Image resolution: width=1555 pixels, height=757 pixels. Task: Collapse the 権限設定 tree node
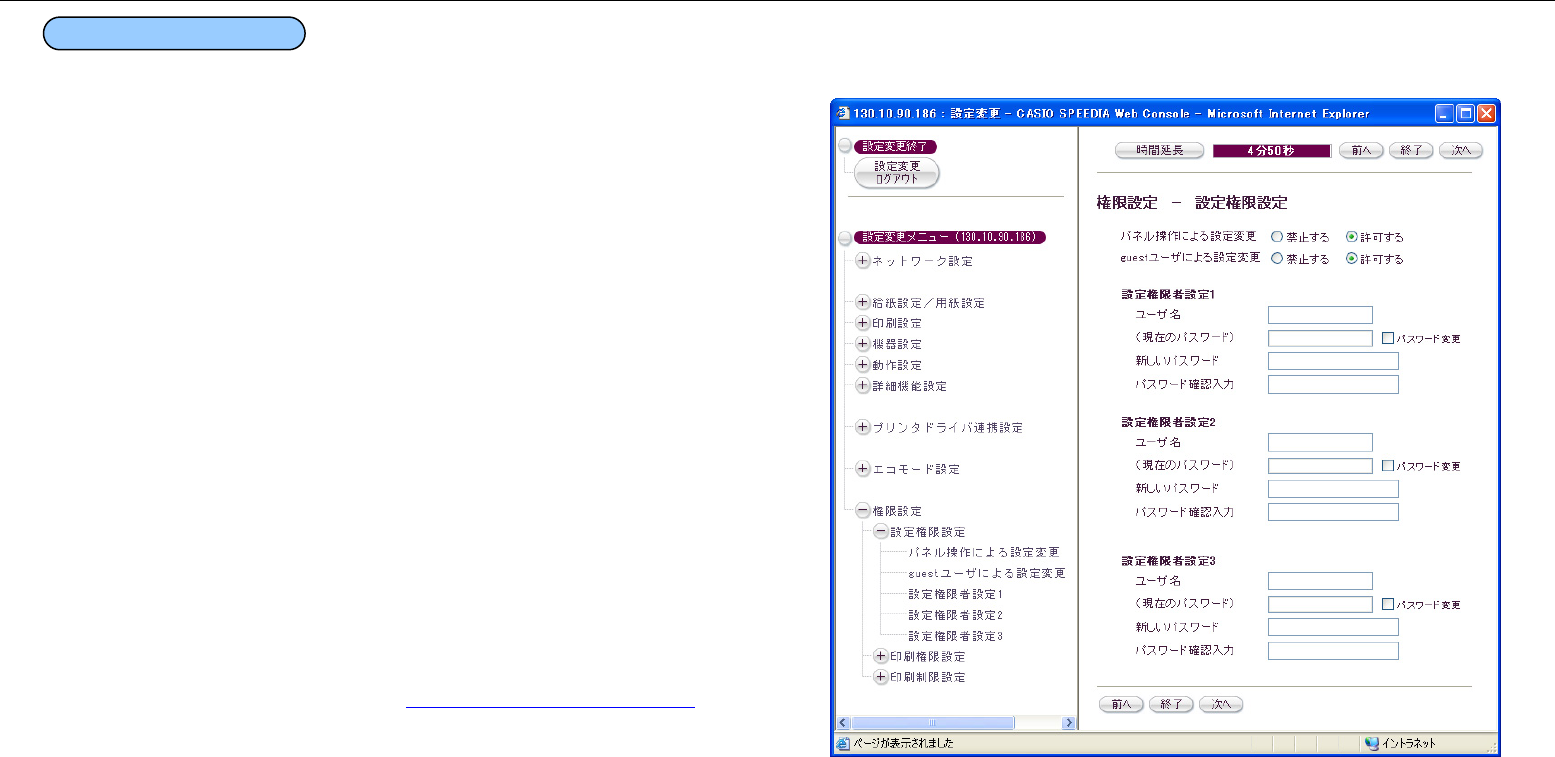pos(863,510)
